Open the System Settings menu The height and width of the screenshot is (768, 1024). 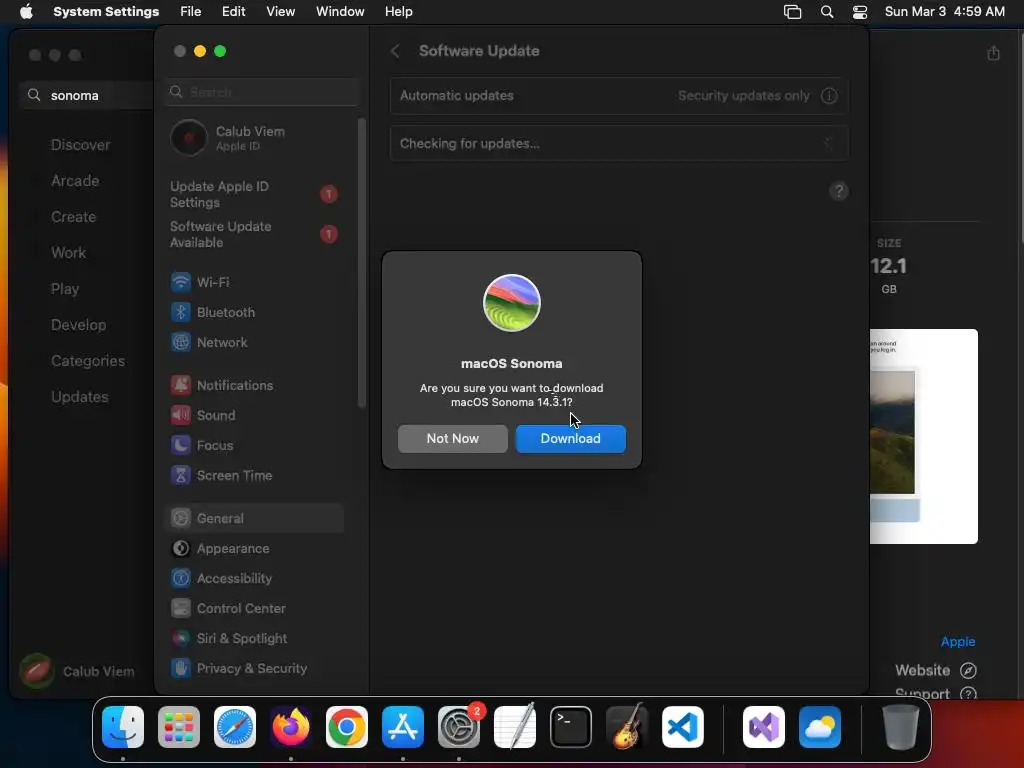coord(106,12)
